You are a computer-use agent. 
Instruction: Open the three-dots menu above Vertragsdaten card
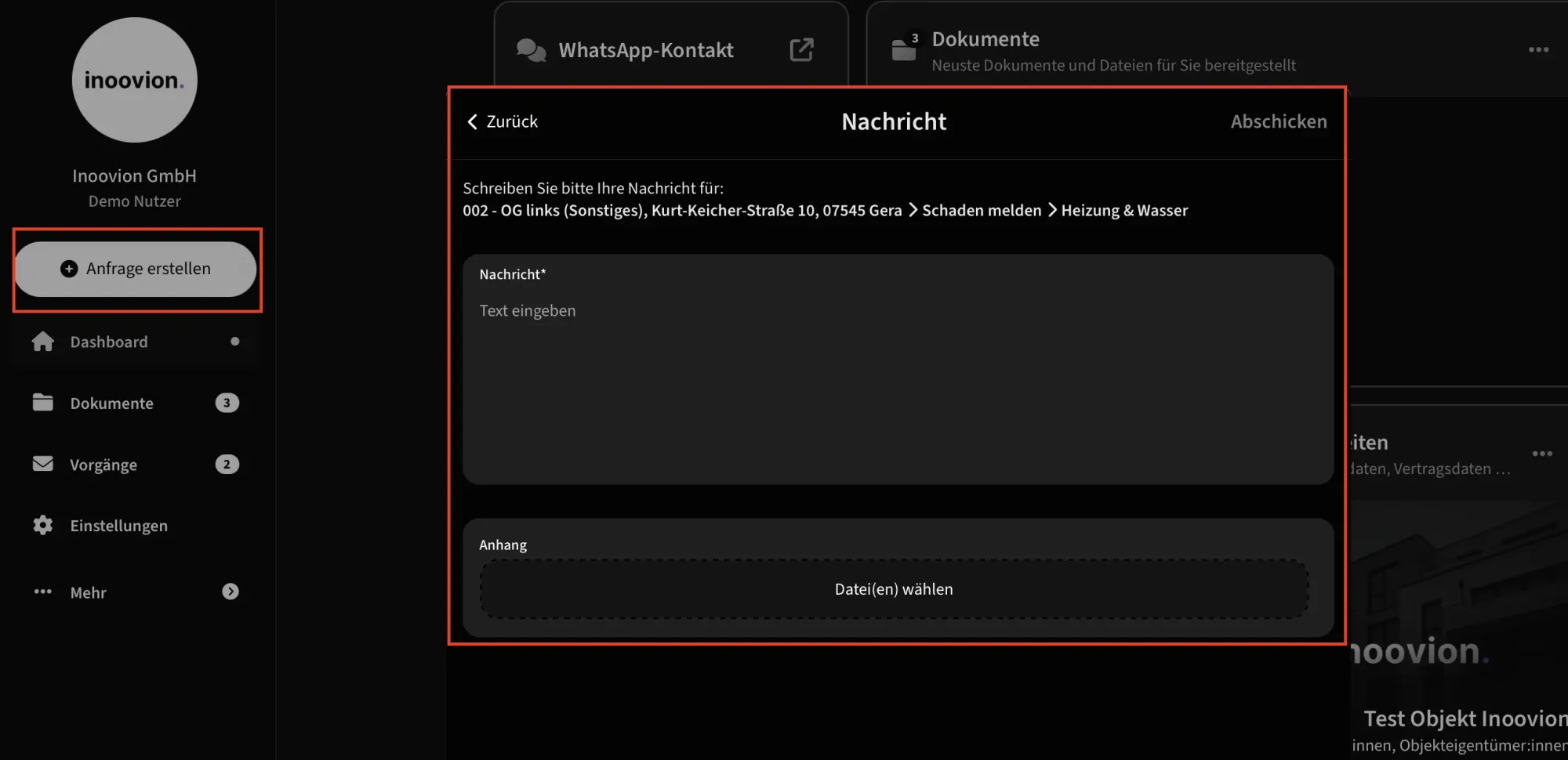coord(1542,454)
